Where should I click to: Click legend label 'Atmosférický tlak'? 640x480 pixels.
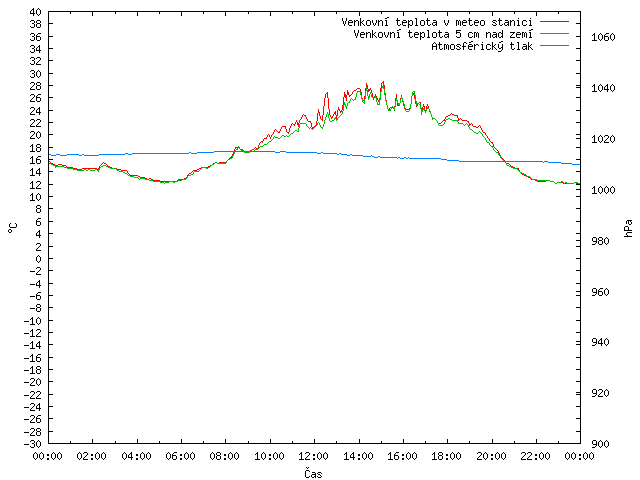482,47
